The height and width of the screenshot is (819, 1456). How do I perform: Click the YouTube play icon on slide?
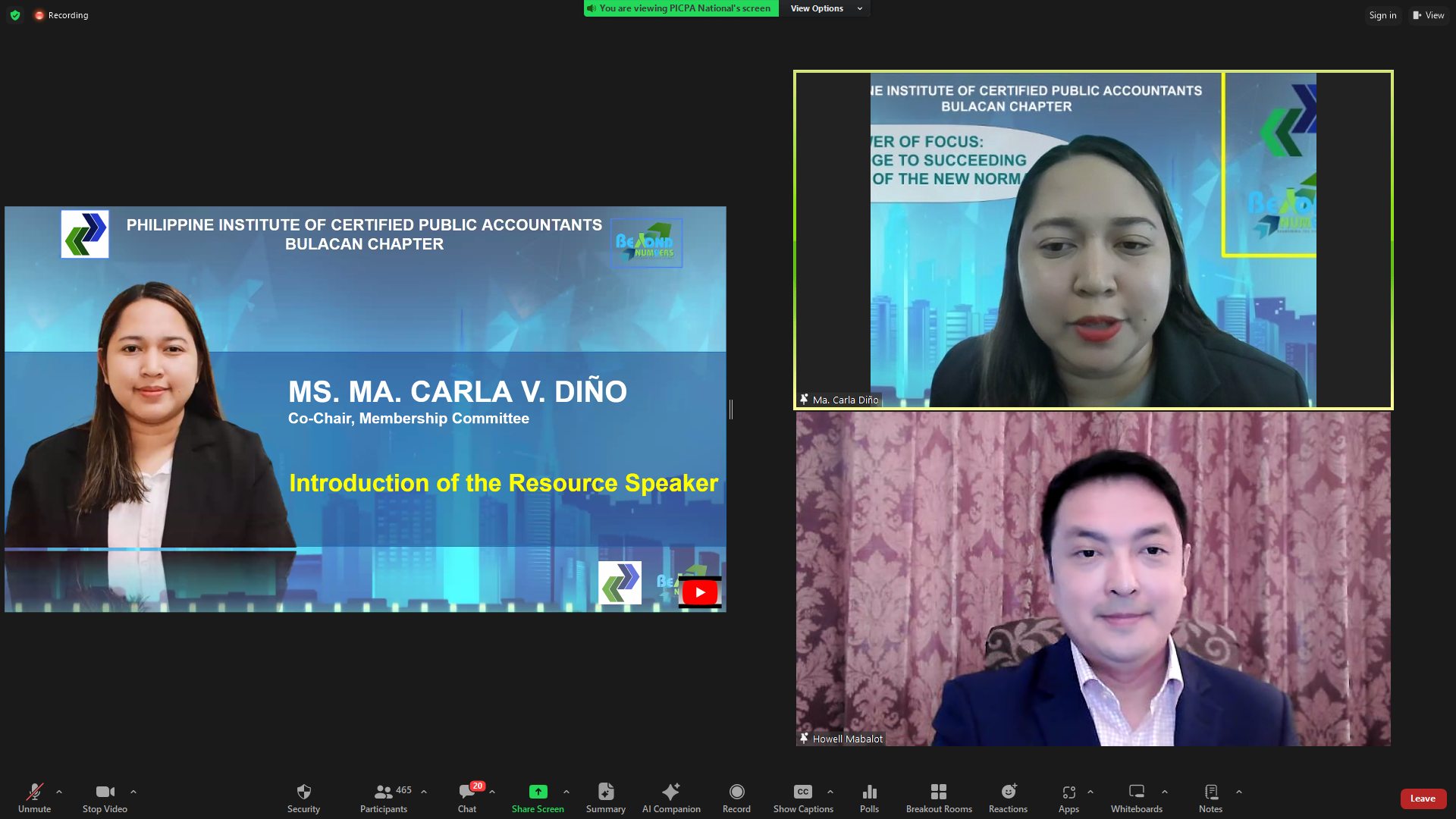[x=700, y=592]
